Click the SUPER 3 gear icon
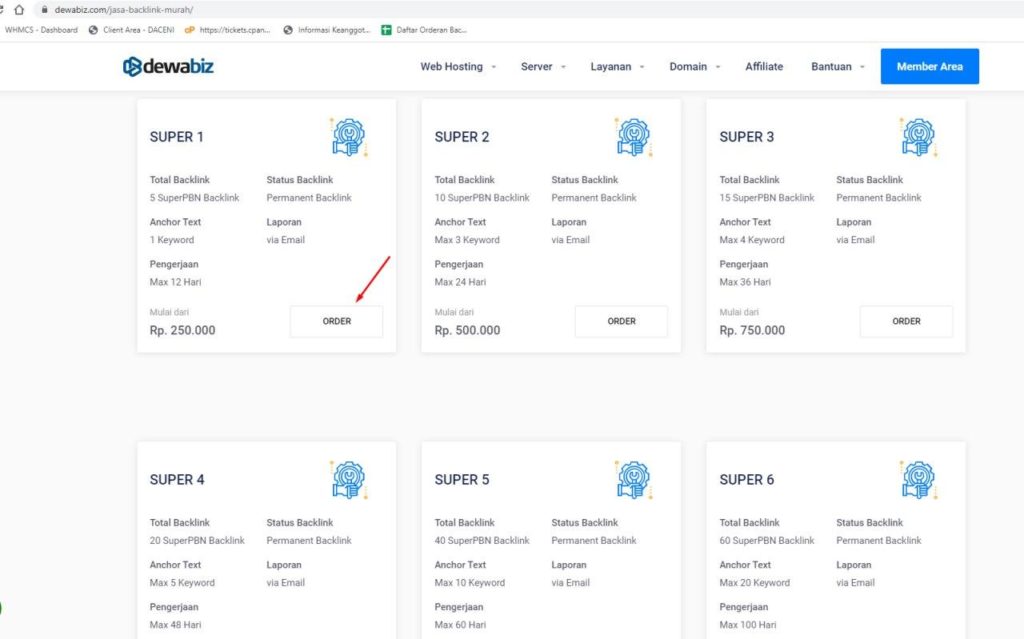Viewport: 1024px width, 639px height. pyautogui.click(x=918, y=137)
